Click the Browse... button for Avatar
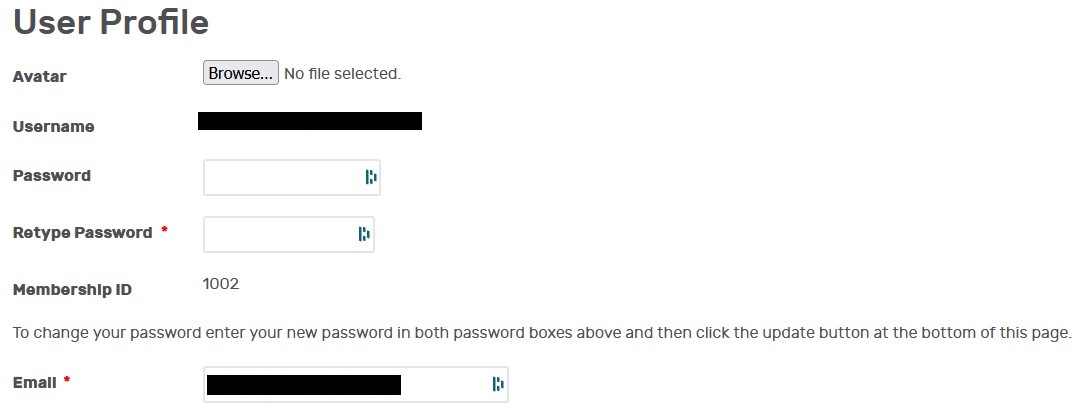 coord(241,73)
